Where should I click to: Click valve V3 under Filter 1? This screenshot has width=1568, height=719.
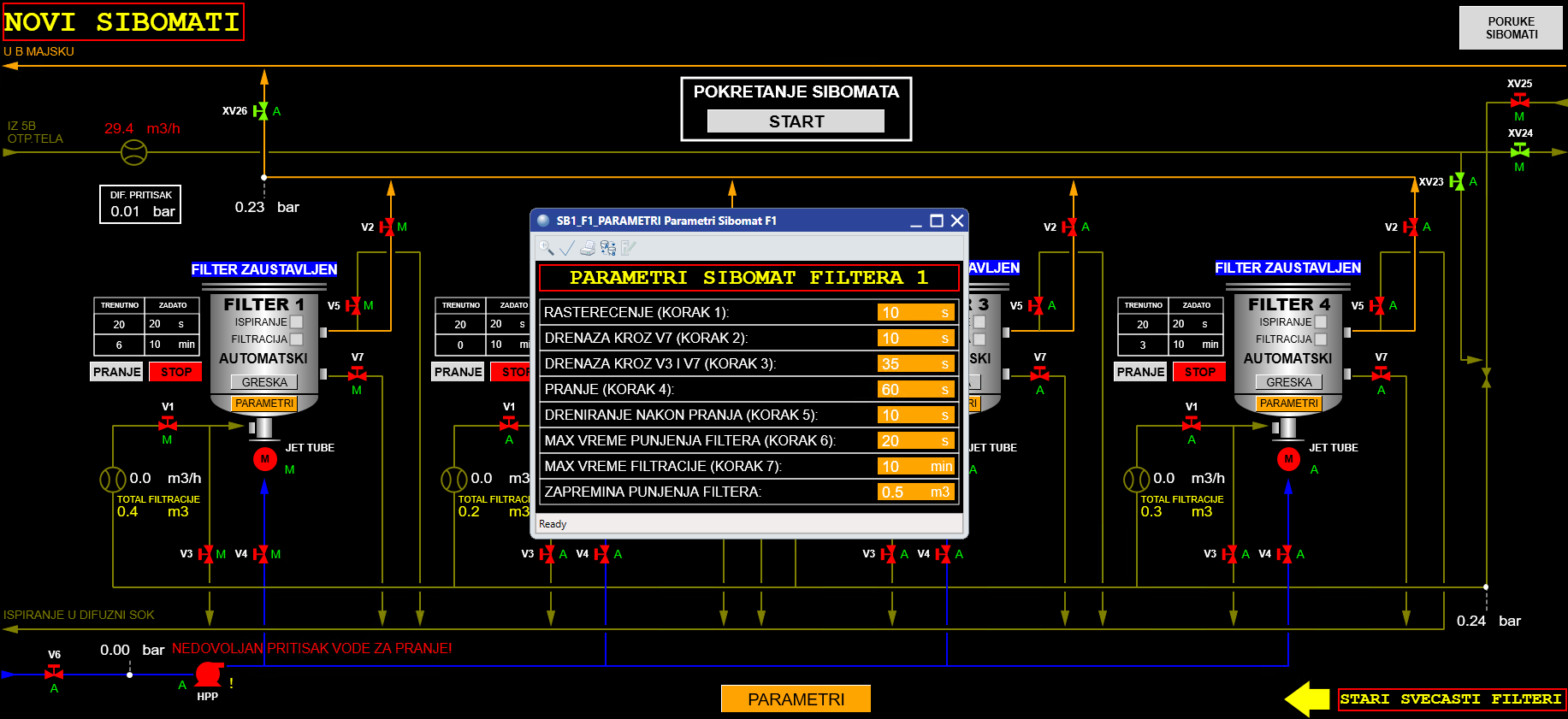pos(206,554)
